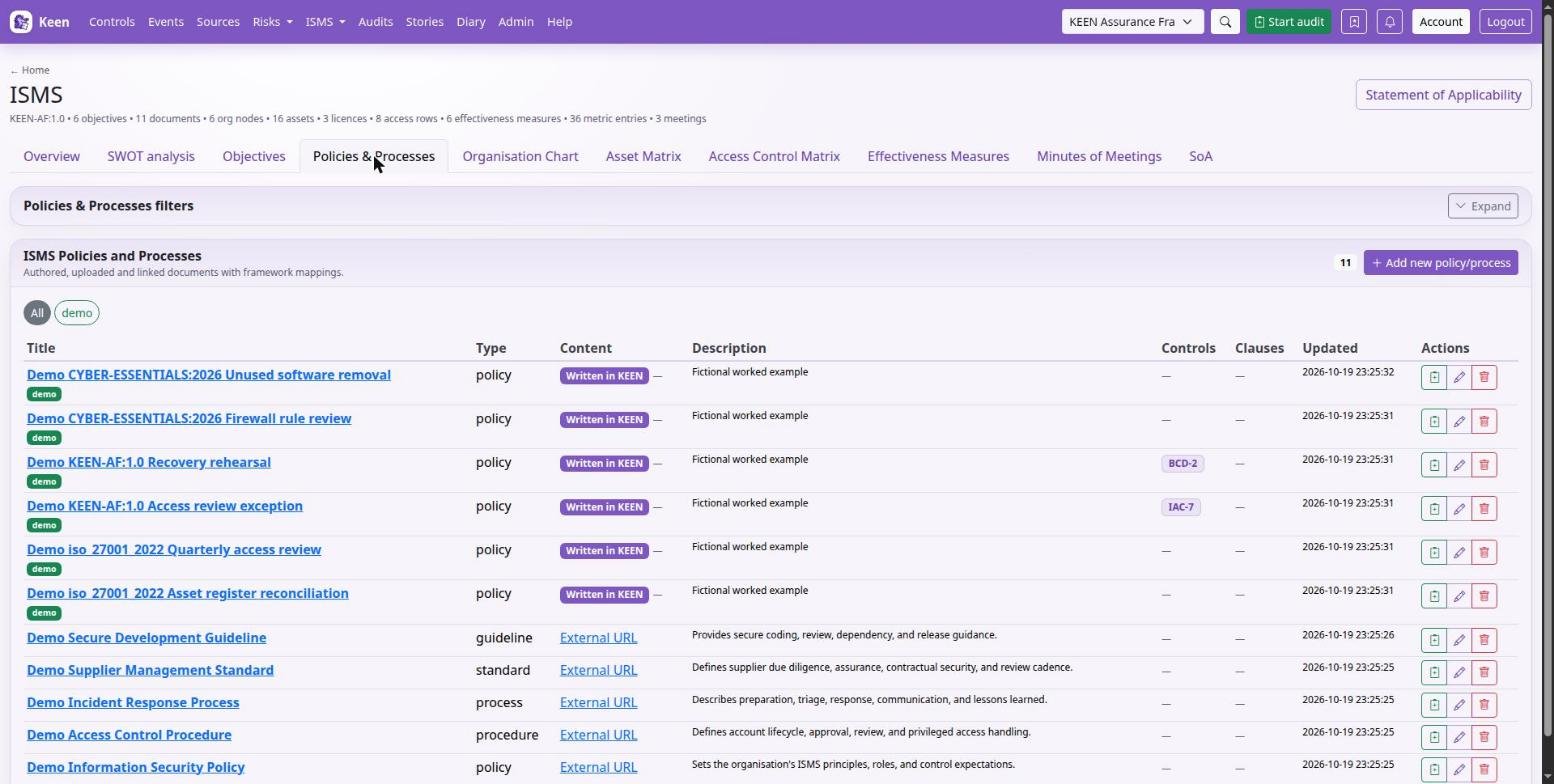Open Controls in the top menu

pos(112,21)
